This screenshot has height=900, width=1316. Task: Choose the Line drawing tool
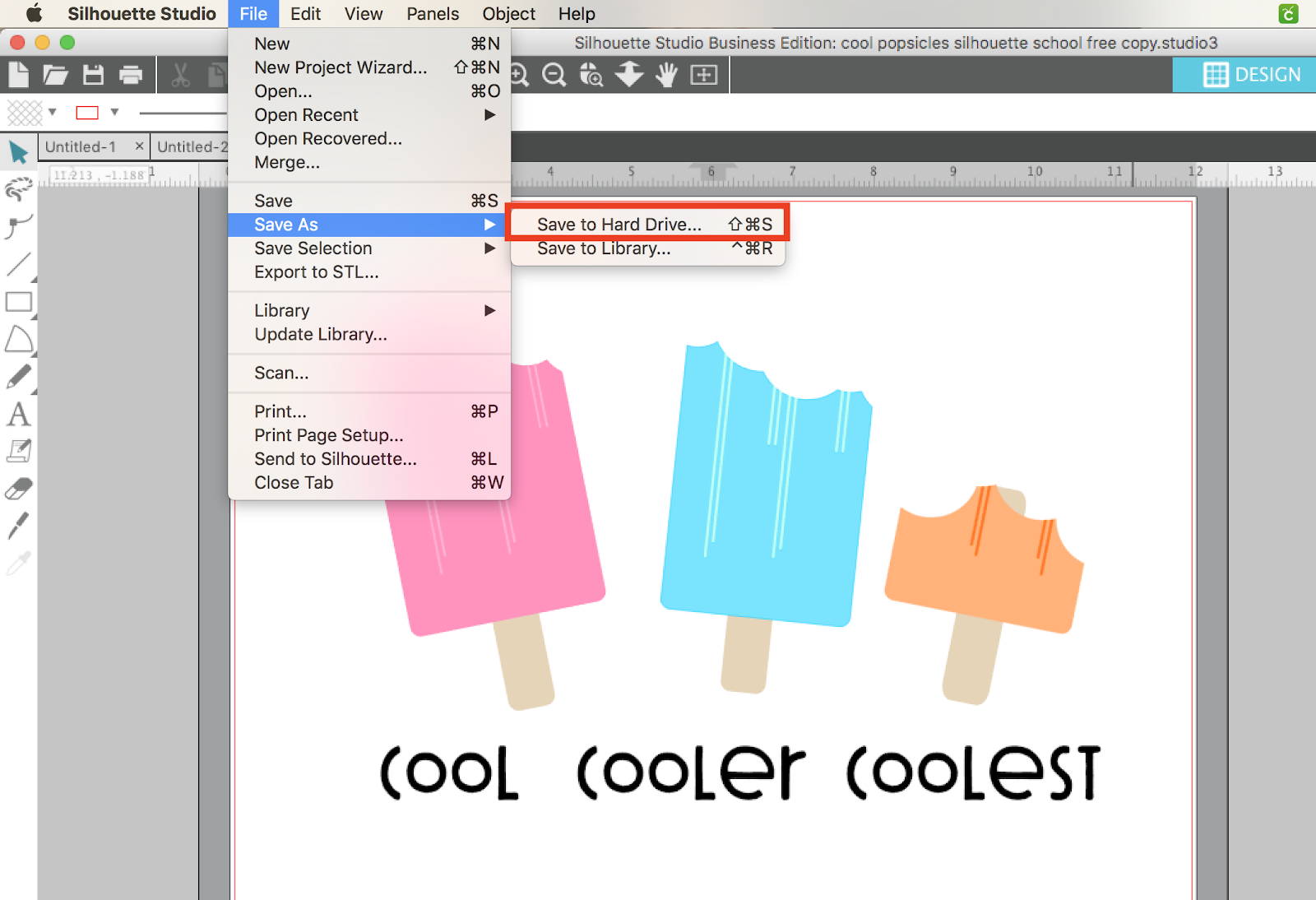19,264
